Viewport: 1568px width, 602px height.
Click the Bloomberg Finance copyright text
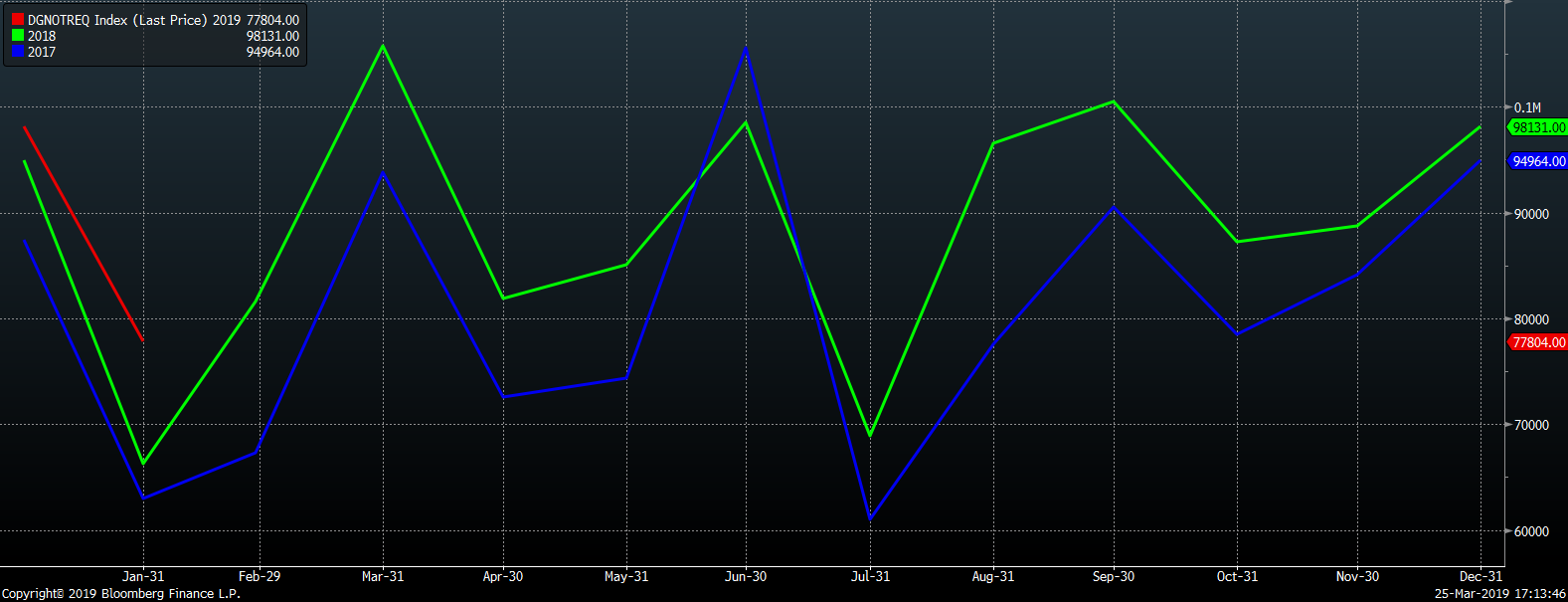tap(121, 594)
